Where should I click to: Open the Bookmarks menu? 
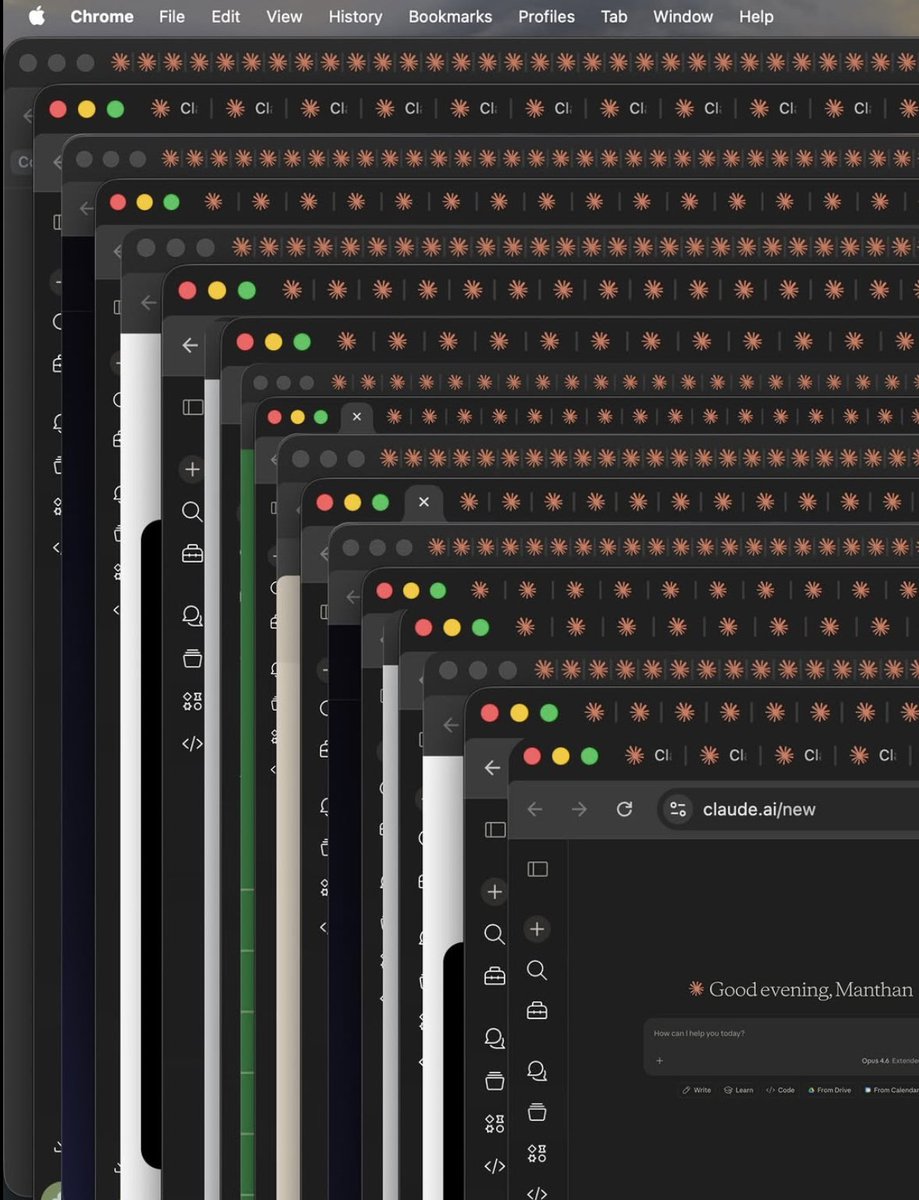pyautogui.click(x=450, y=16)
